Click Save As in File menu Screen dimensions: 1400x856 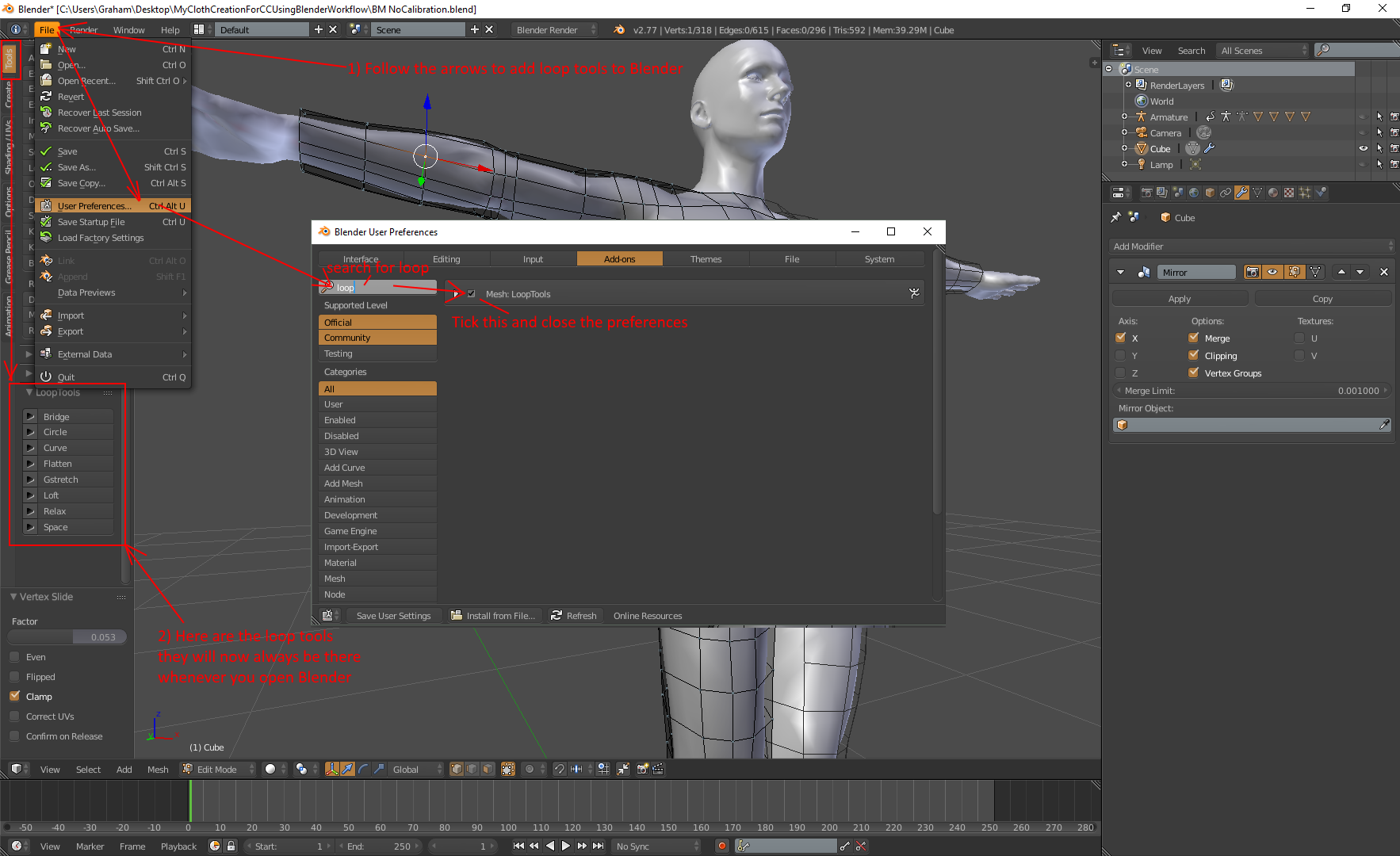click(113, 167)
